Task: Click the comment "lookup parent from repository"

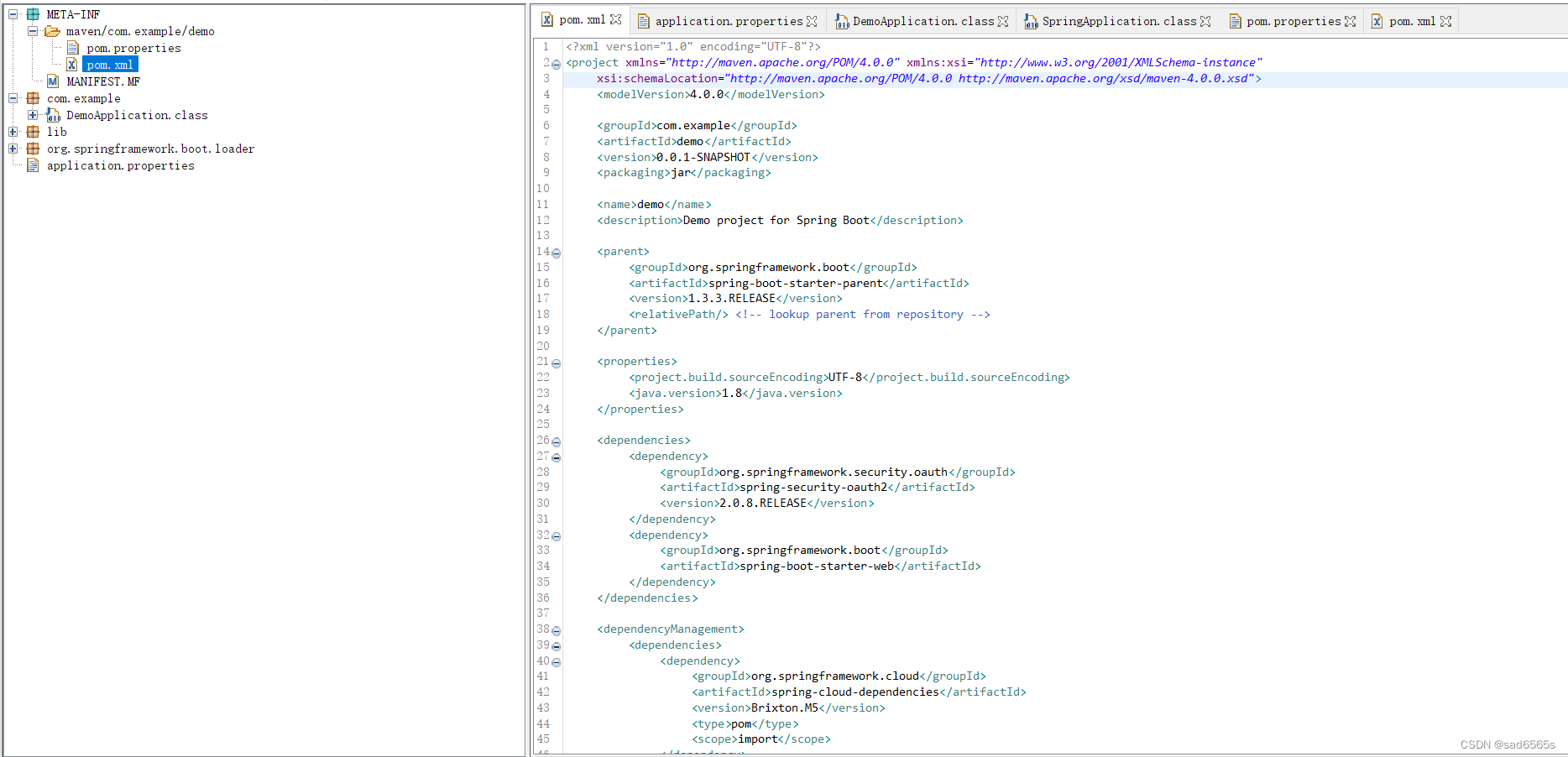Action: tap(866, 314)
